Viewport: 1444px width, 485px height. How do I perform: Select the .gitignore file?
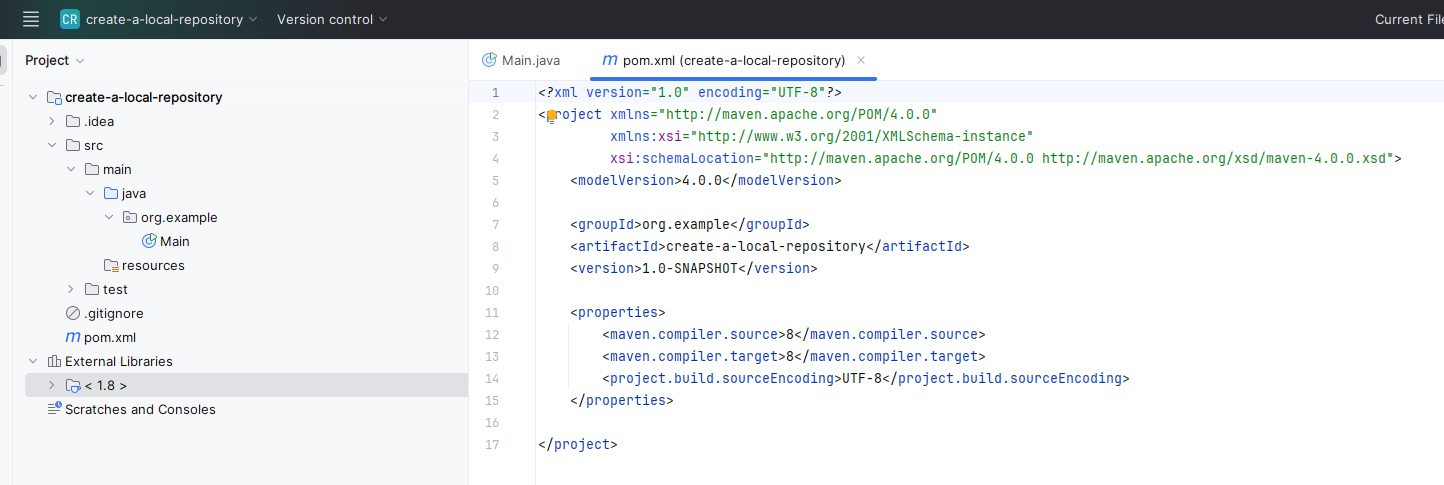click(114, 313)
